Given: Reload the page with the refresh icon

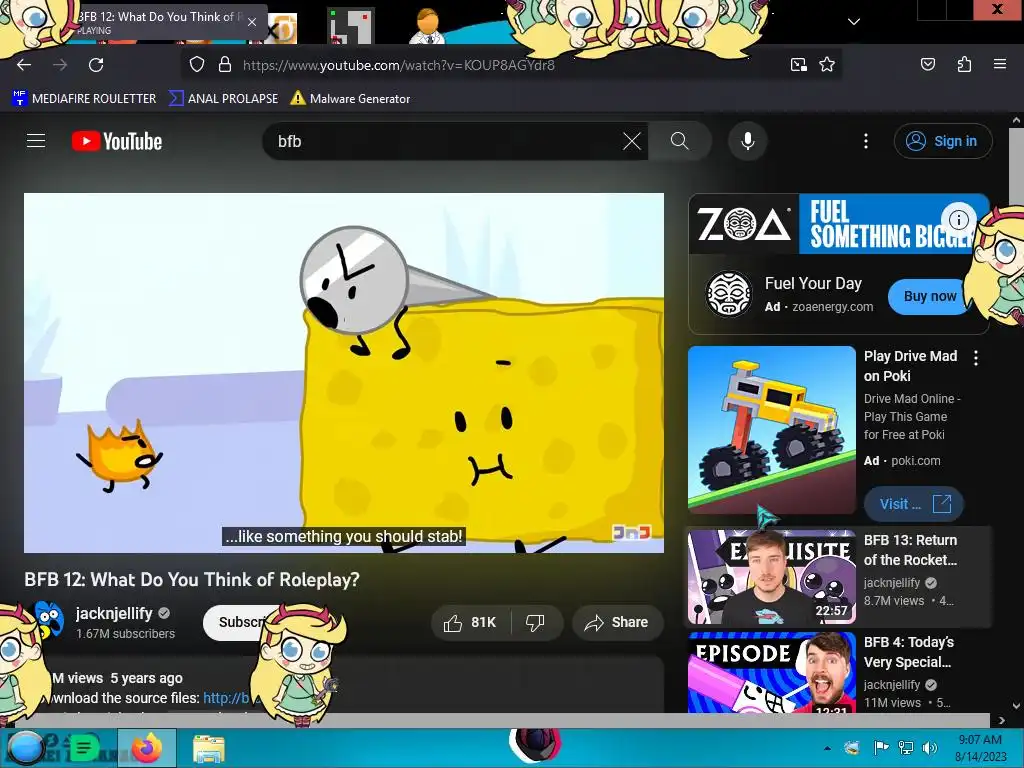Looking at the screenshot, I should coord(96,65).
